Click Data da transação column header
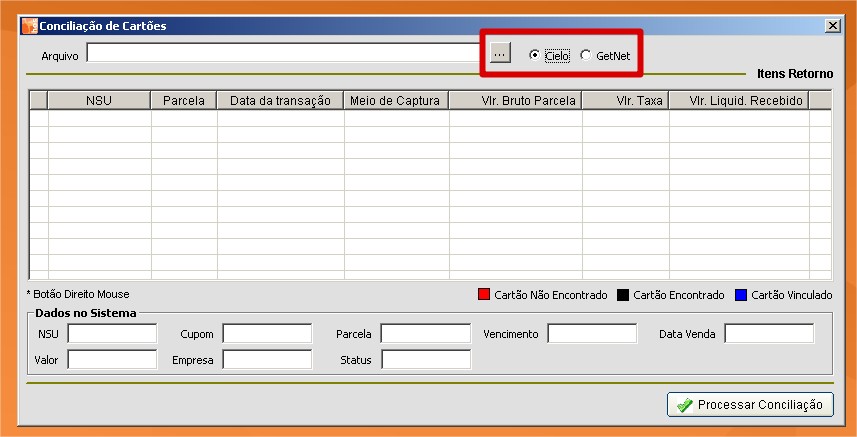Image resolution: width=857 pixels, height=437 pixels. tap(280, 101)
